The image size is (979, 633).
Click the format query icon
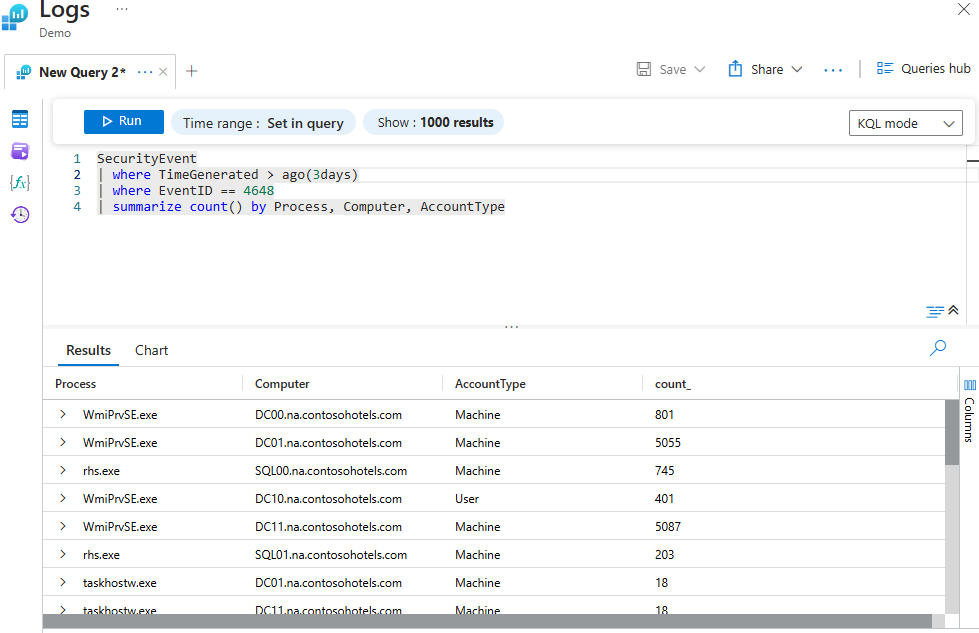click(x=935, y=312)
